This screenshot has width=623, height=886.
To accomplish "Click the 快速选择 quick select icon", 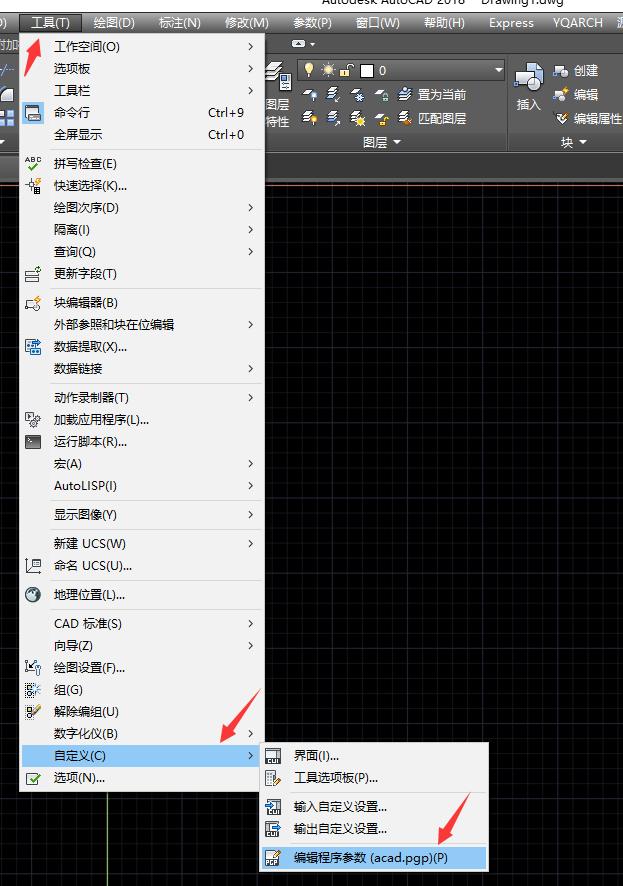I will 33,185.
